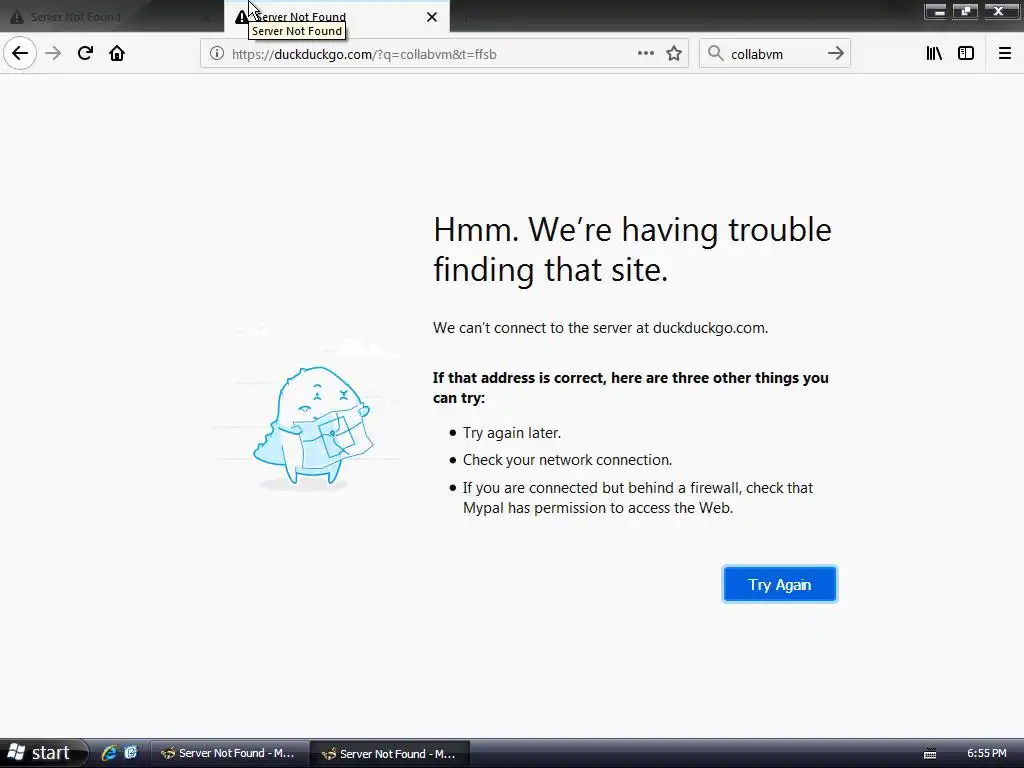Screen dimensions: 1024x768
Task: Restore down the browser window
Action: (965, 10)
